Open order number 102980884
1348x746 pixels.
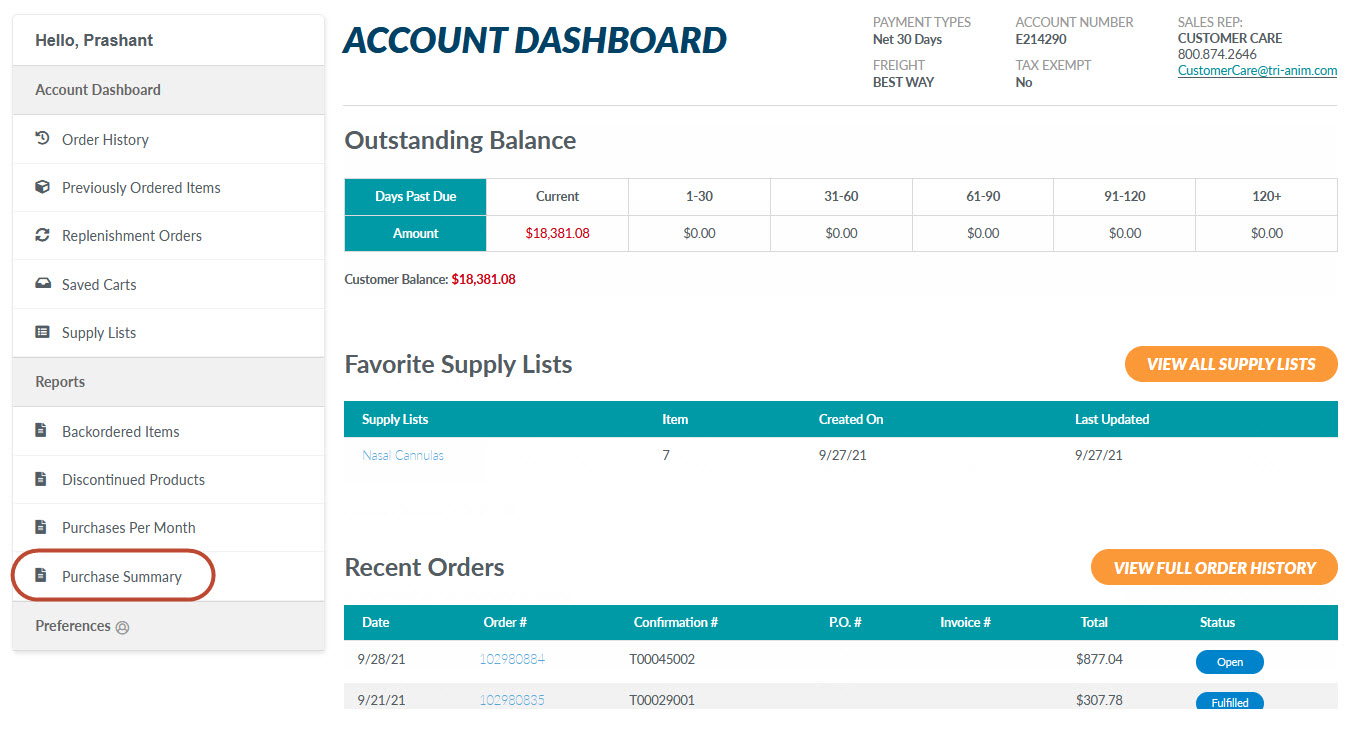coord(512,659)
